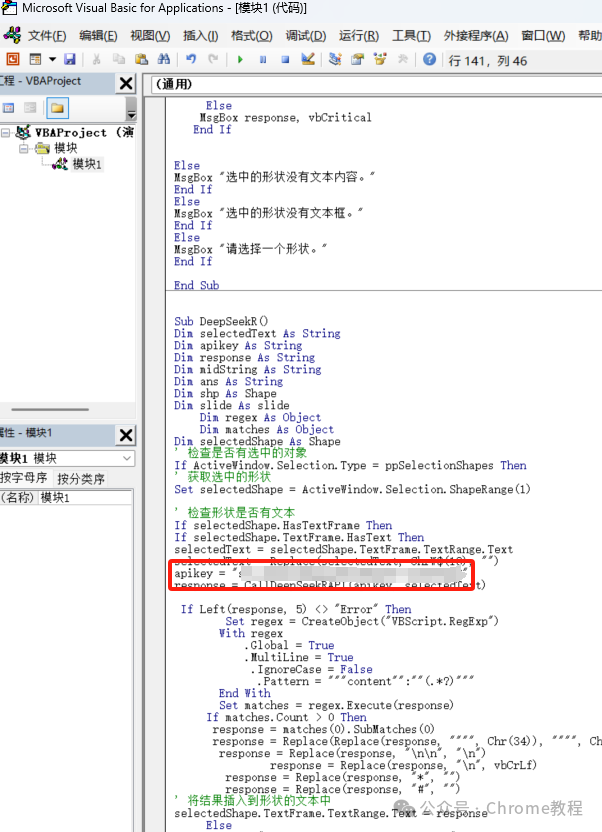Click the Break pause icon
This screenshot has width=602, height=832.
(263, 59)
